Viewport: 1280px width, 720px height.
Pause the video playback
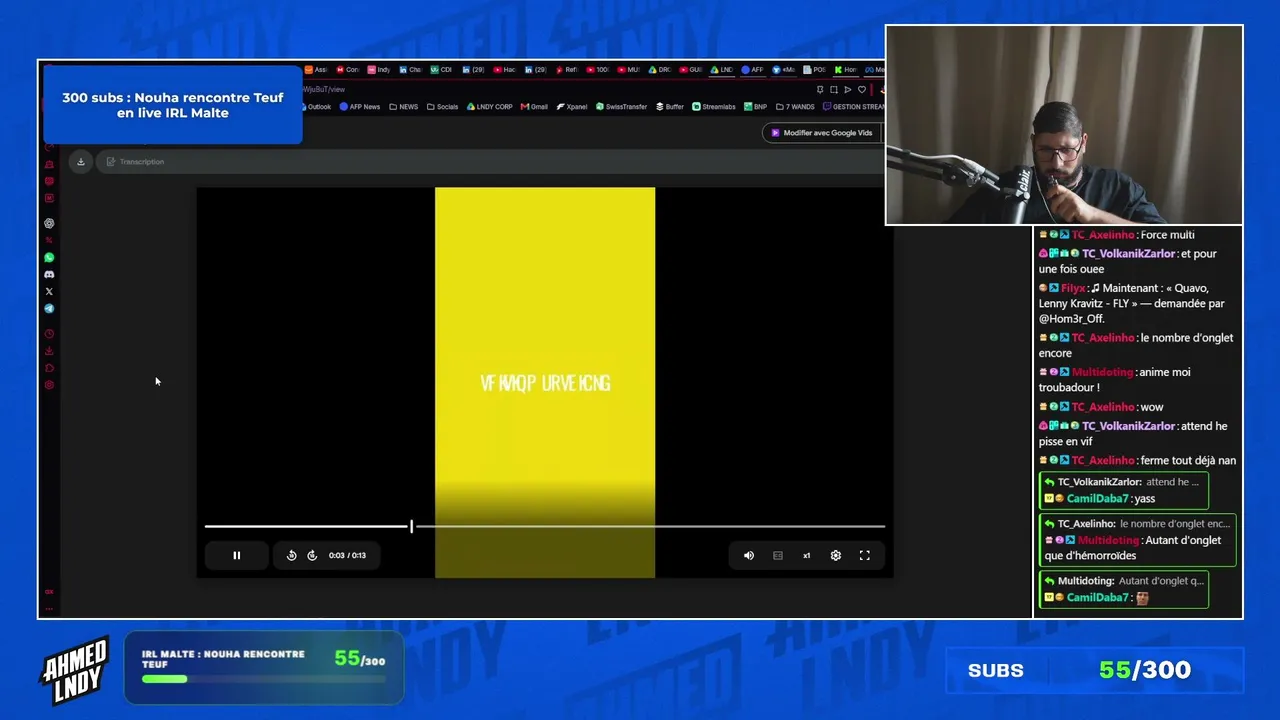(x=237, y=555)
